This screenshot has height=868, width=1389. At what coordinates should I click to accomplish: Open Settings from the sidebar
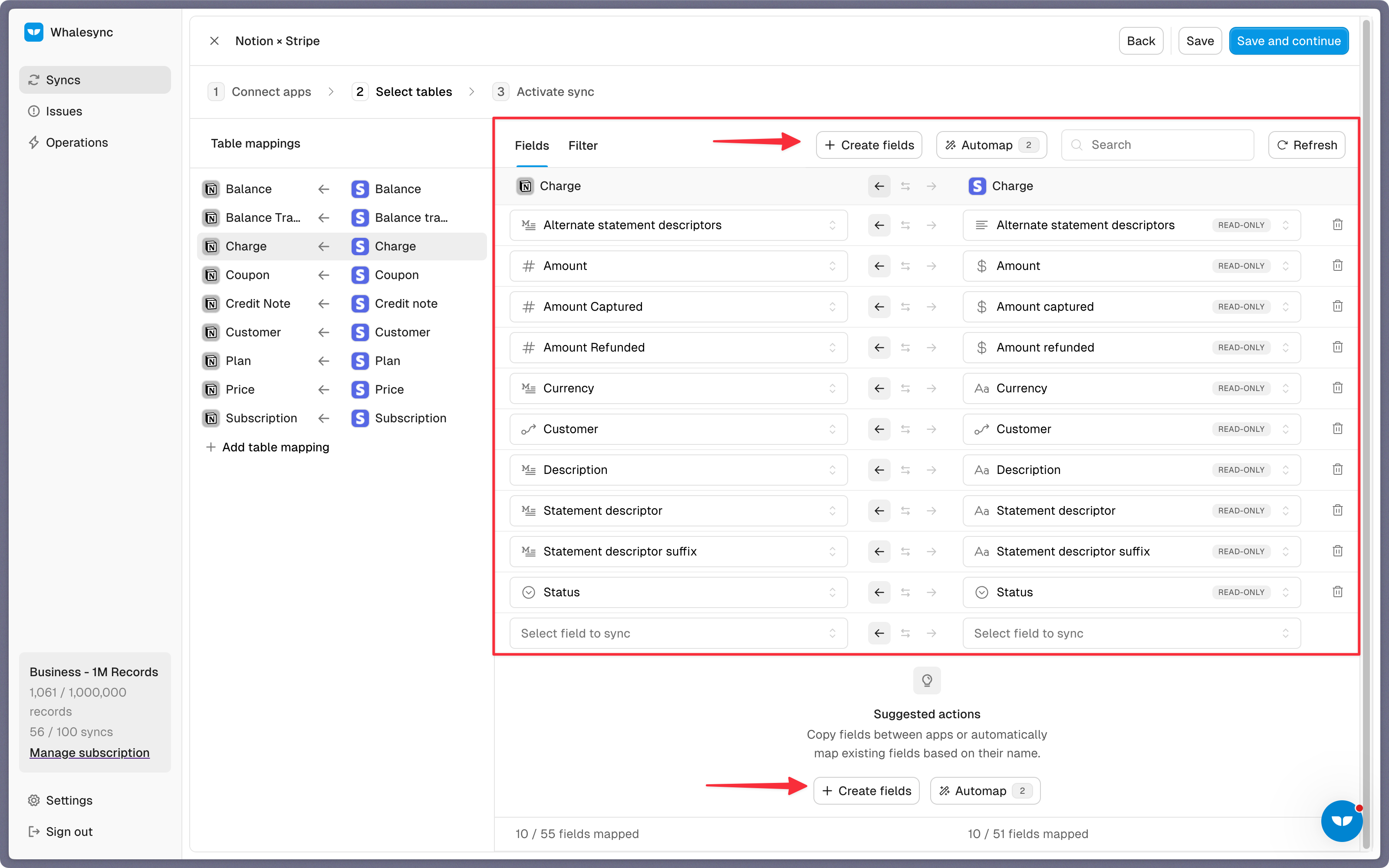[x=95, y=800]
